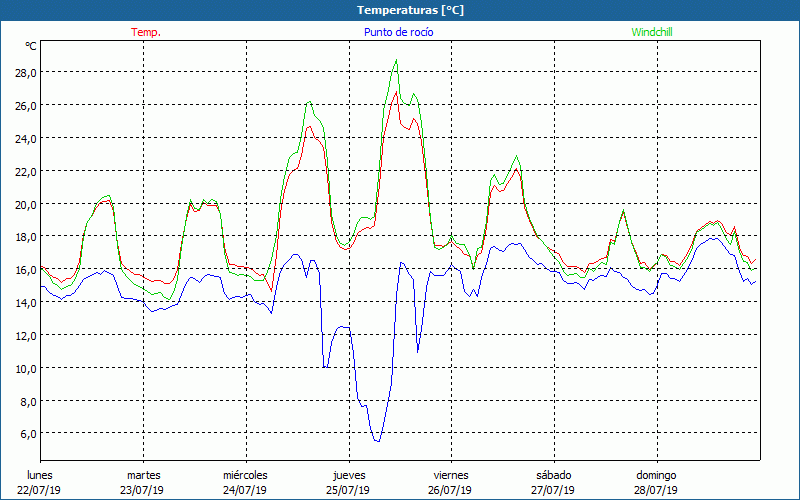Viewport: 800px width, 500px height.
Task: Click the °C axis unit label
Action: [31, 46]
